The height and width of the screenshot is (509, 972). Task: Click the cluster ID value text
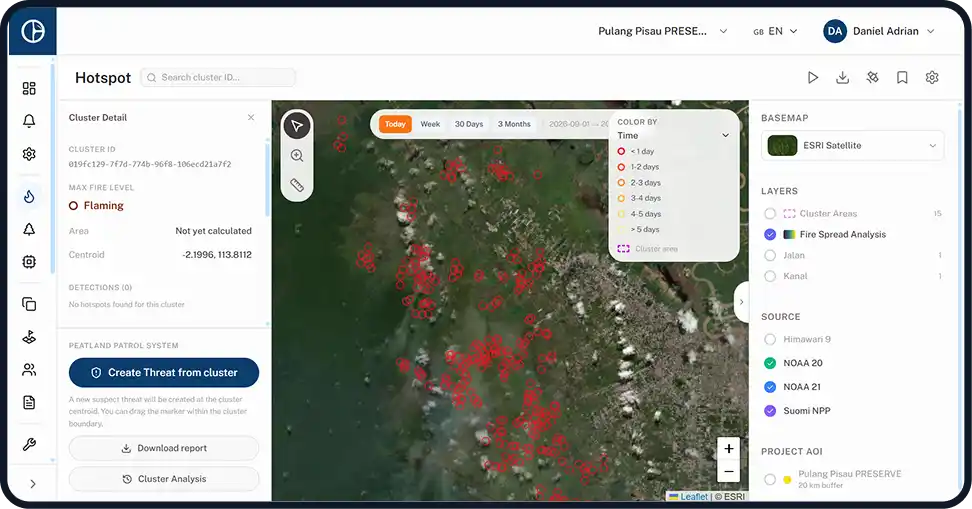(x=150, y=164)
